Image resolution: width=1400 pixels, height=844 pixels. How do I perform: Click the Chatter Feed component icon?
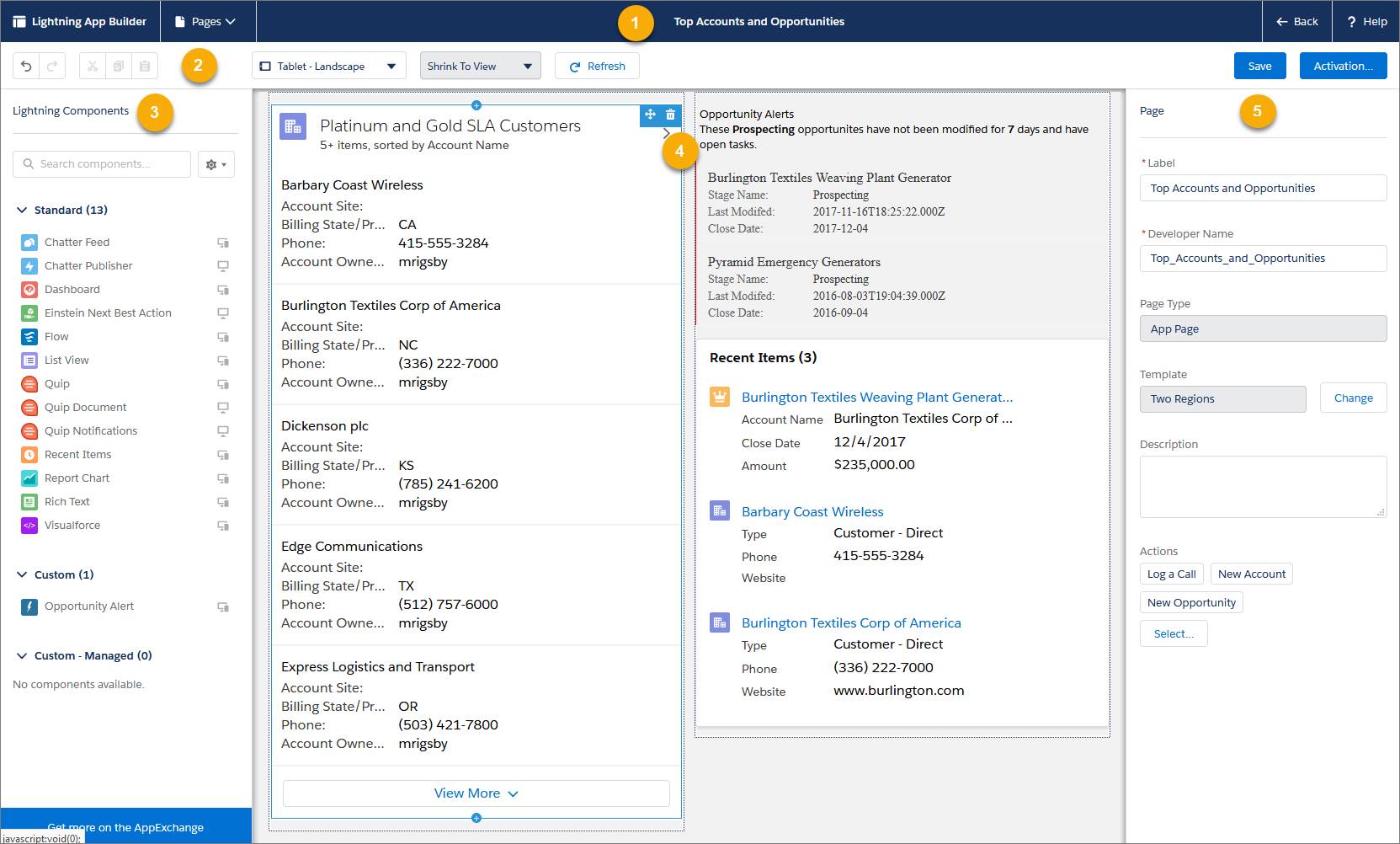29,243
